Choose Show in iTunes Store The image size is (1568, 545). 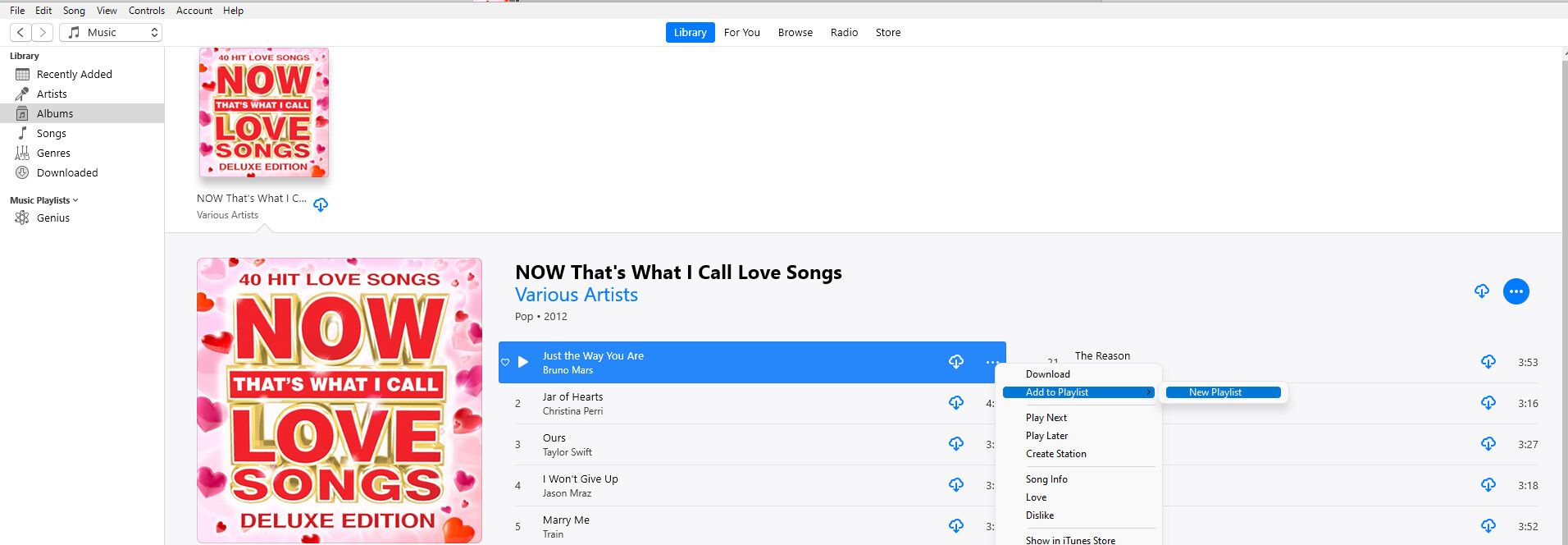click(1078, 539)
